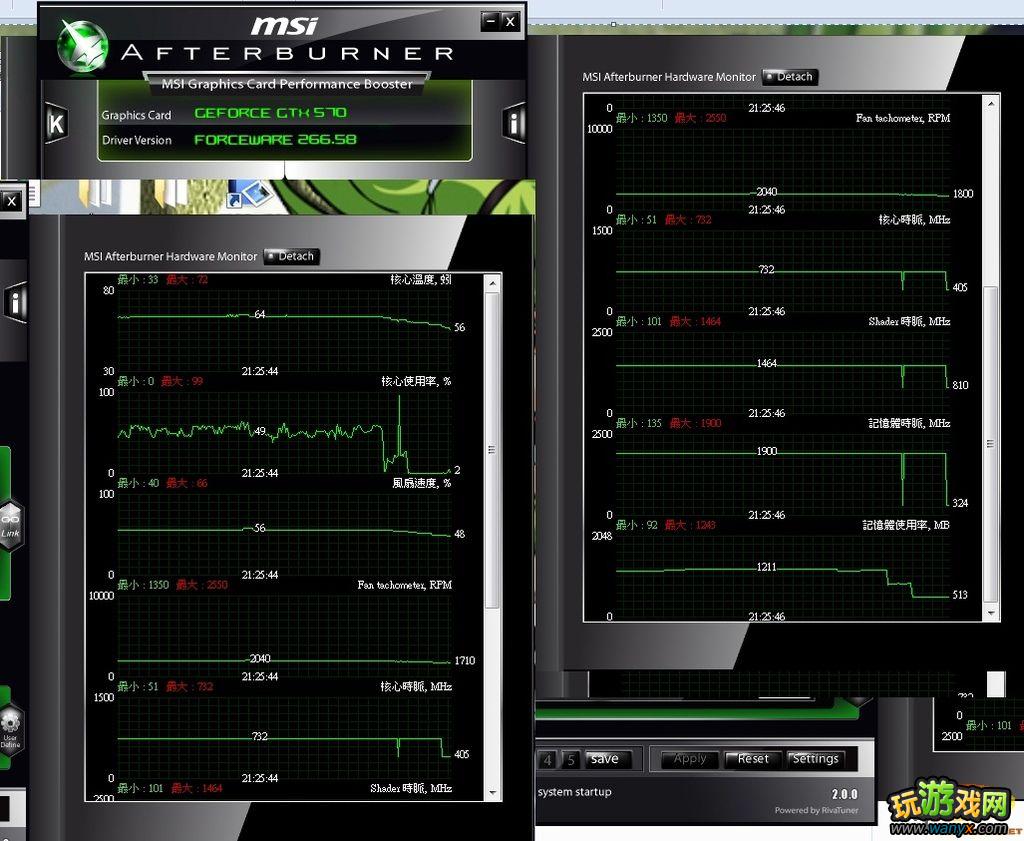Viewport: 1024px width, 841px height.
Task: Click the MSI Afterburner jet logo
Action: [x=82, y=45]
